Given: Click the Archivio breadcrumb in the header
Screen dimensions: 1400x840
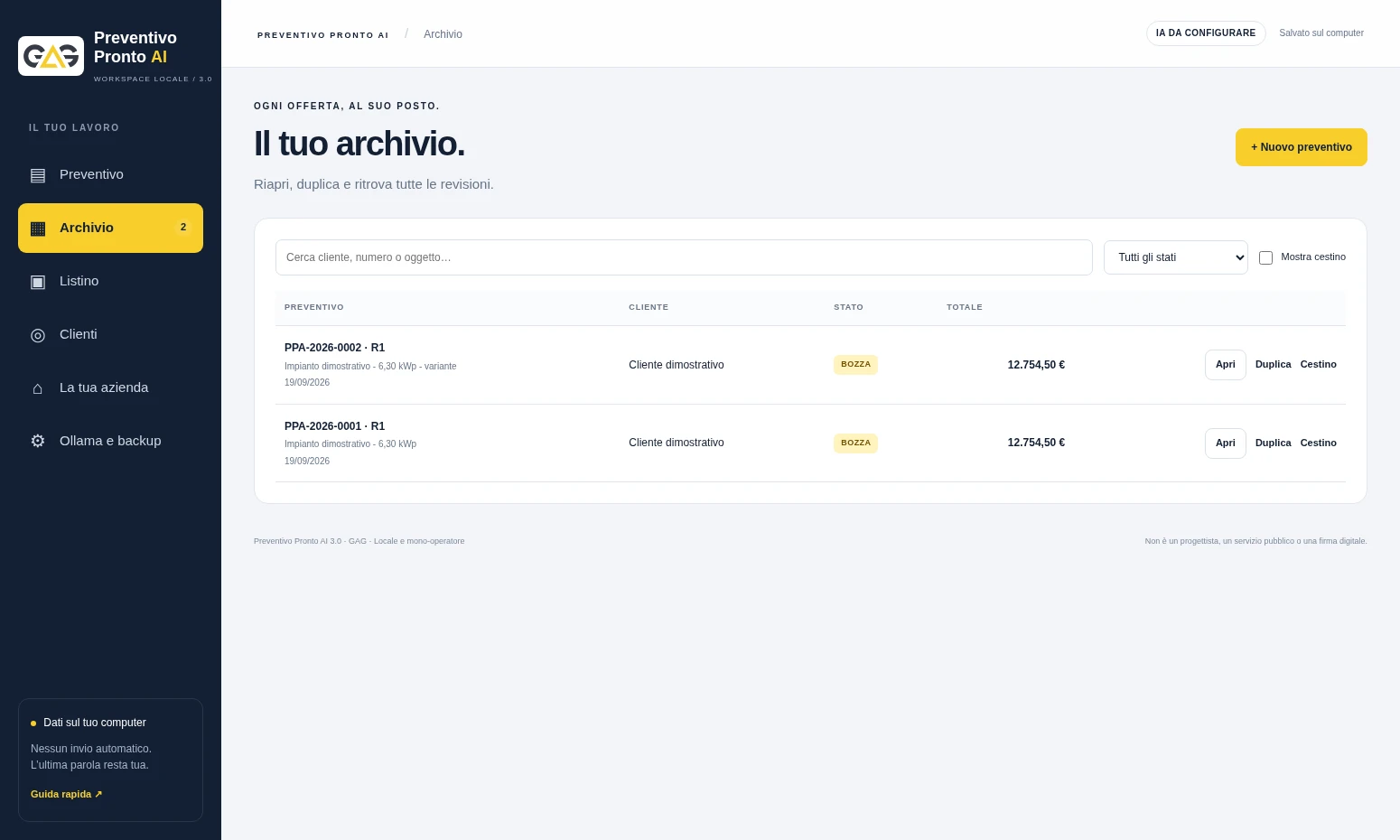Looking at the screenshot, I should pos(443,34).
